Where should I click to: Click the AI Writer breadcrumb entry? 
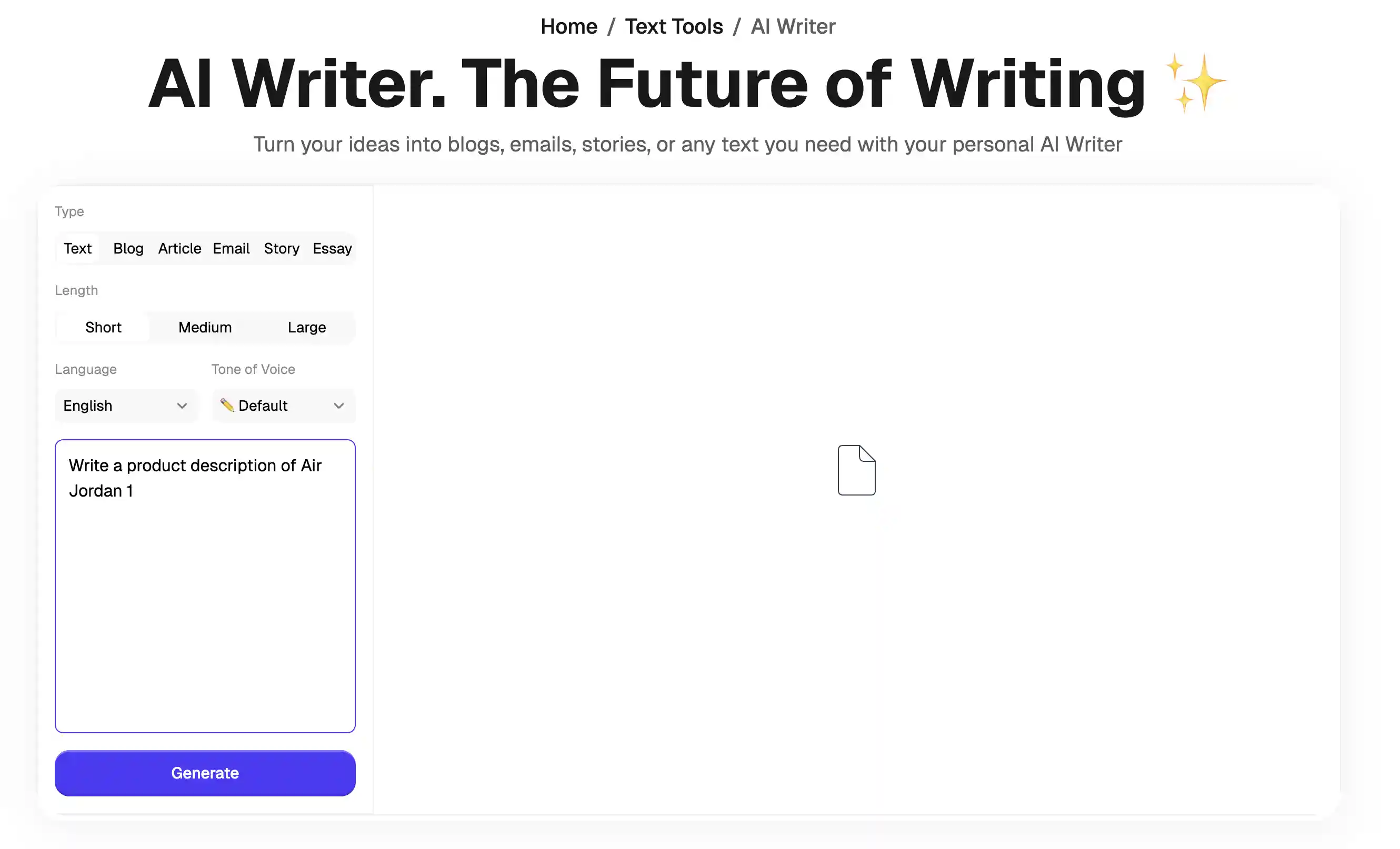pyautogui.click(x=793, y=26)
